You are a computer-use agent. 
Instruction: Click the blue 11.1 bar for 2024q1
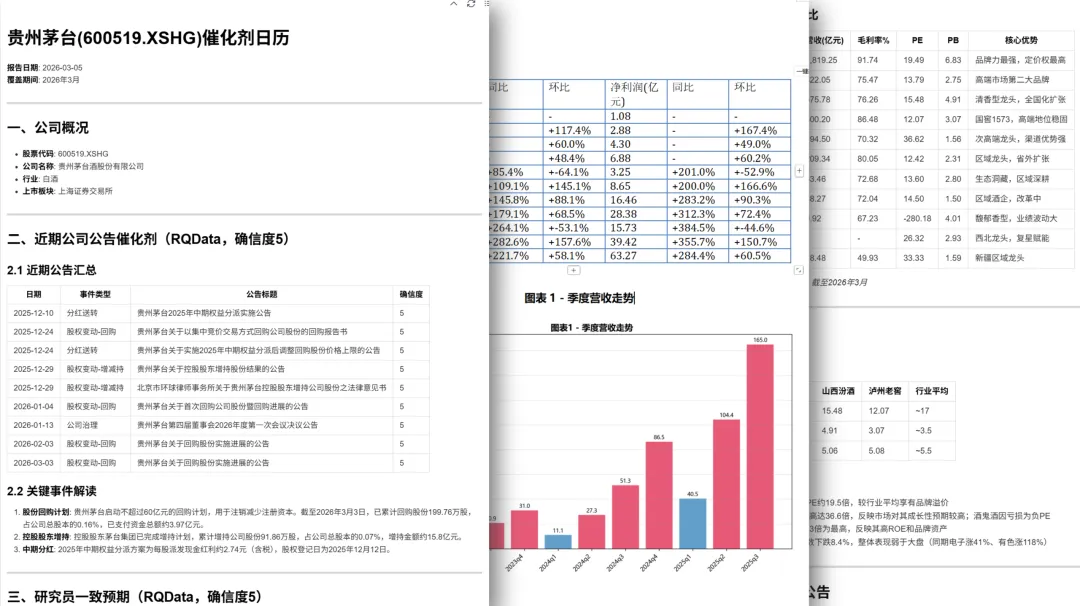(558, 541)
